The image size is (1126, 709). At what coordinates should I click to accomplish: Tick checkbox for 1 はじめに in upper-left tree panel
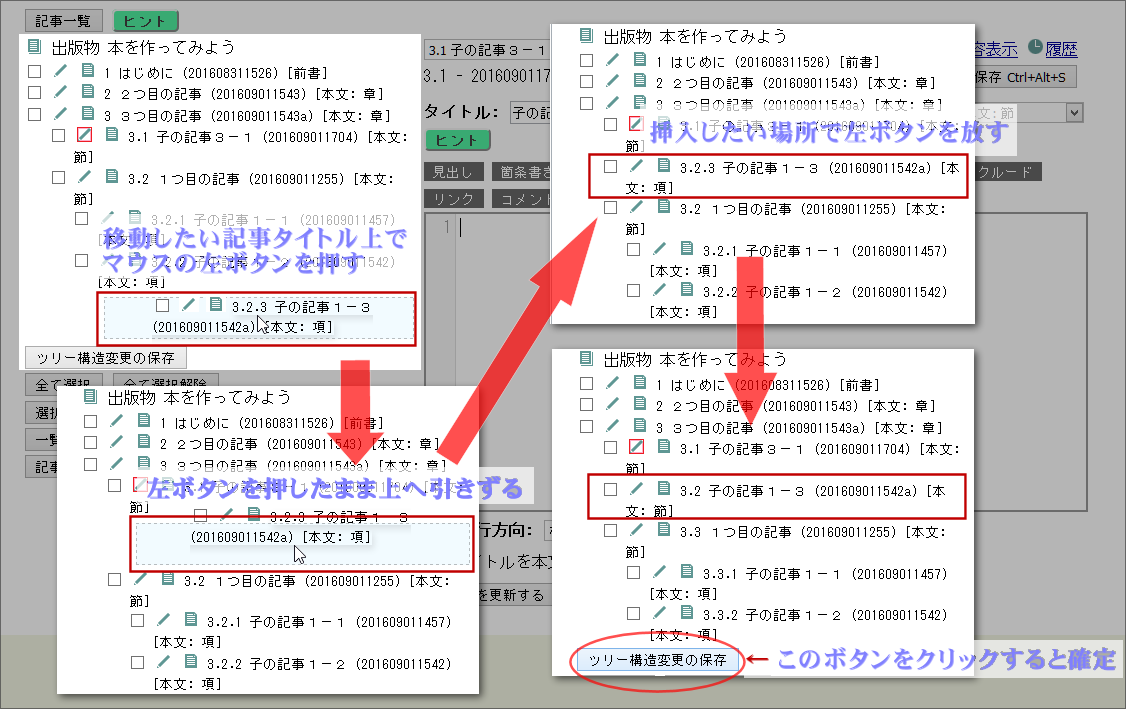[x=34, y=71]
